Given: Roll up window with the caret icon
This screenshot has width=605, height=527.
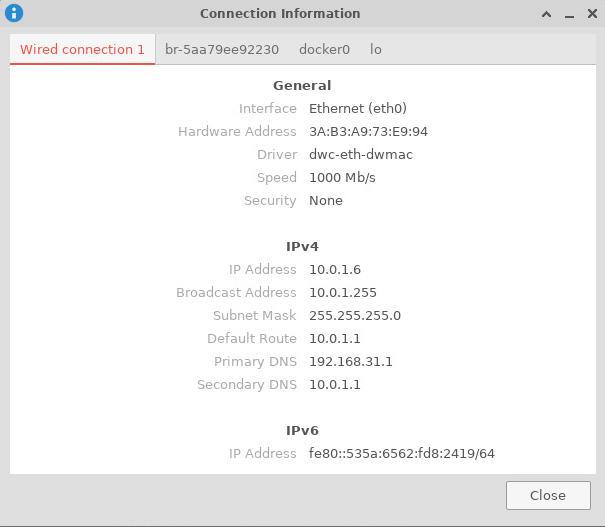Looking at the screenshot, I should click(546, 14).
